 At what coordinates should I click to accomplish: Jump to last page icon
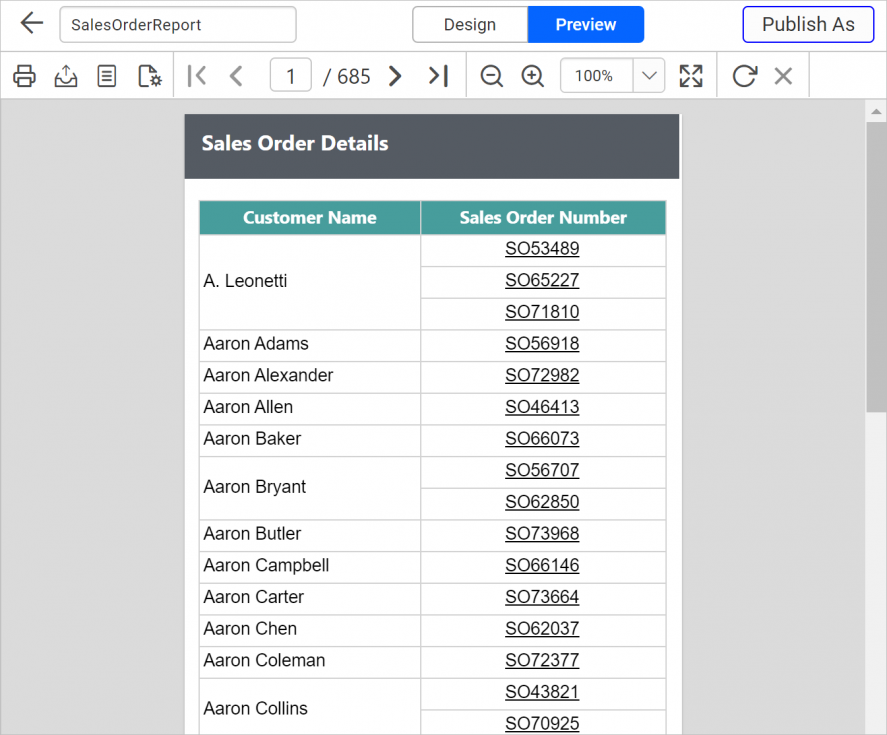[x=438, y=76]
